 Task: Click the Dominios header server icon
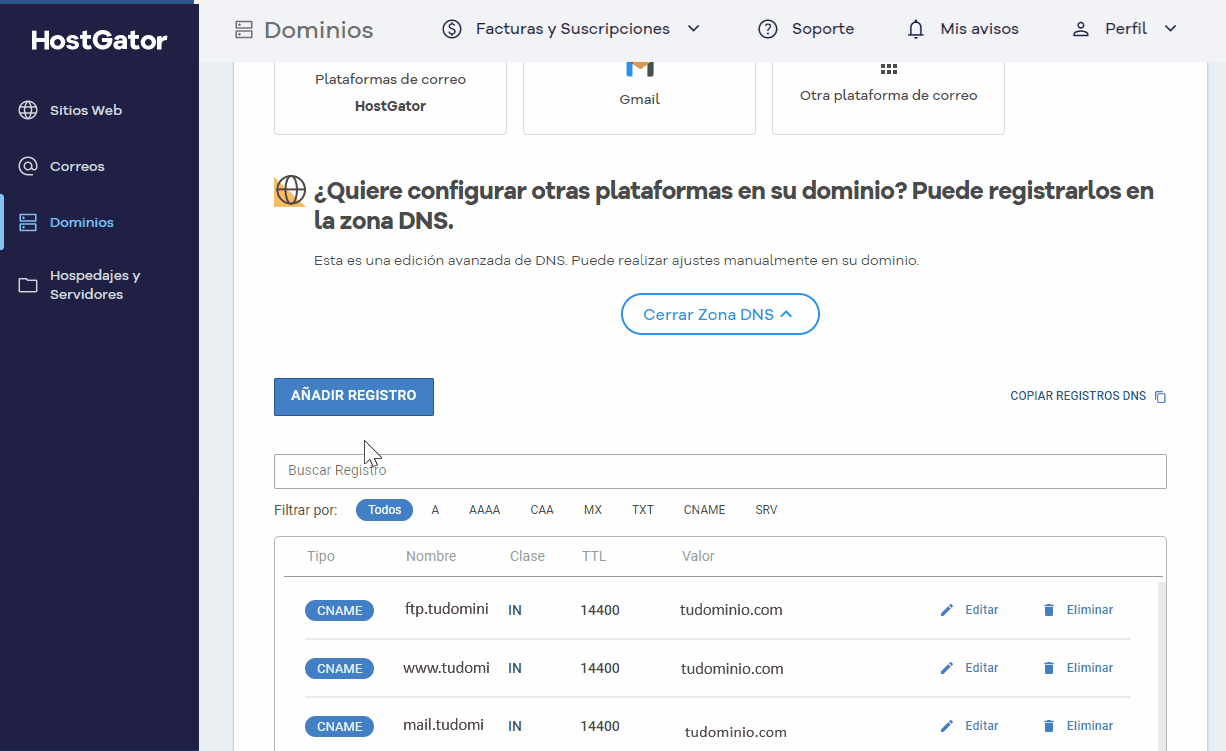click(244, 30)
